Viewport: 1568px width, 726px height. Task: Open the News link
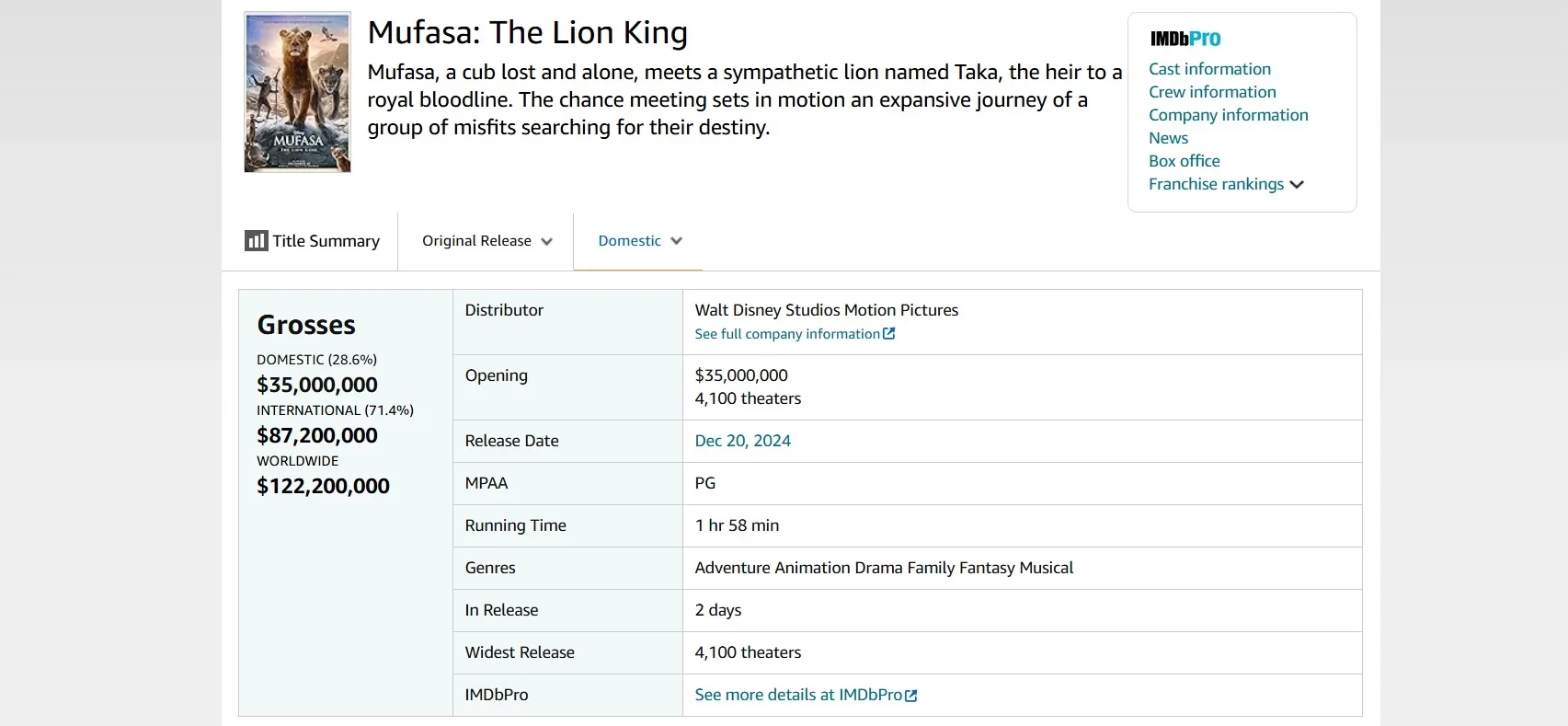1168,138
